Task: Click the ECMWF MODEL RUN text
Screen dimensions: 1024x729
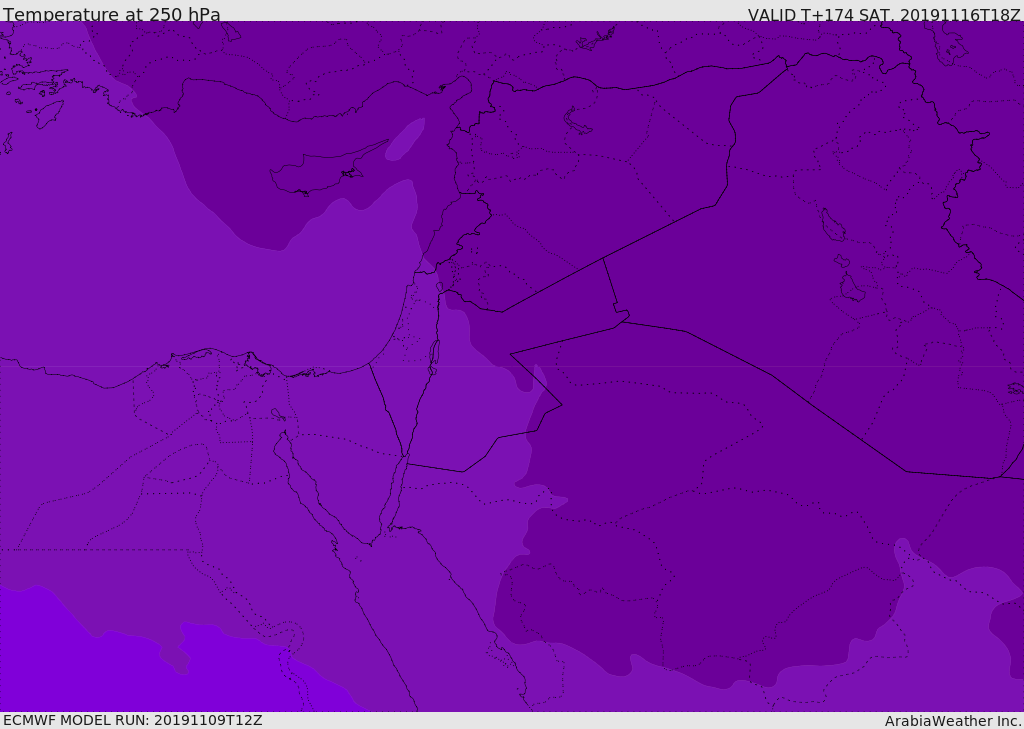Action: pyautogui.click(x=133, y=720)
